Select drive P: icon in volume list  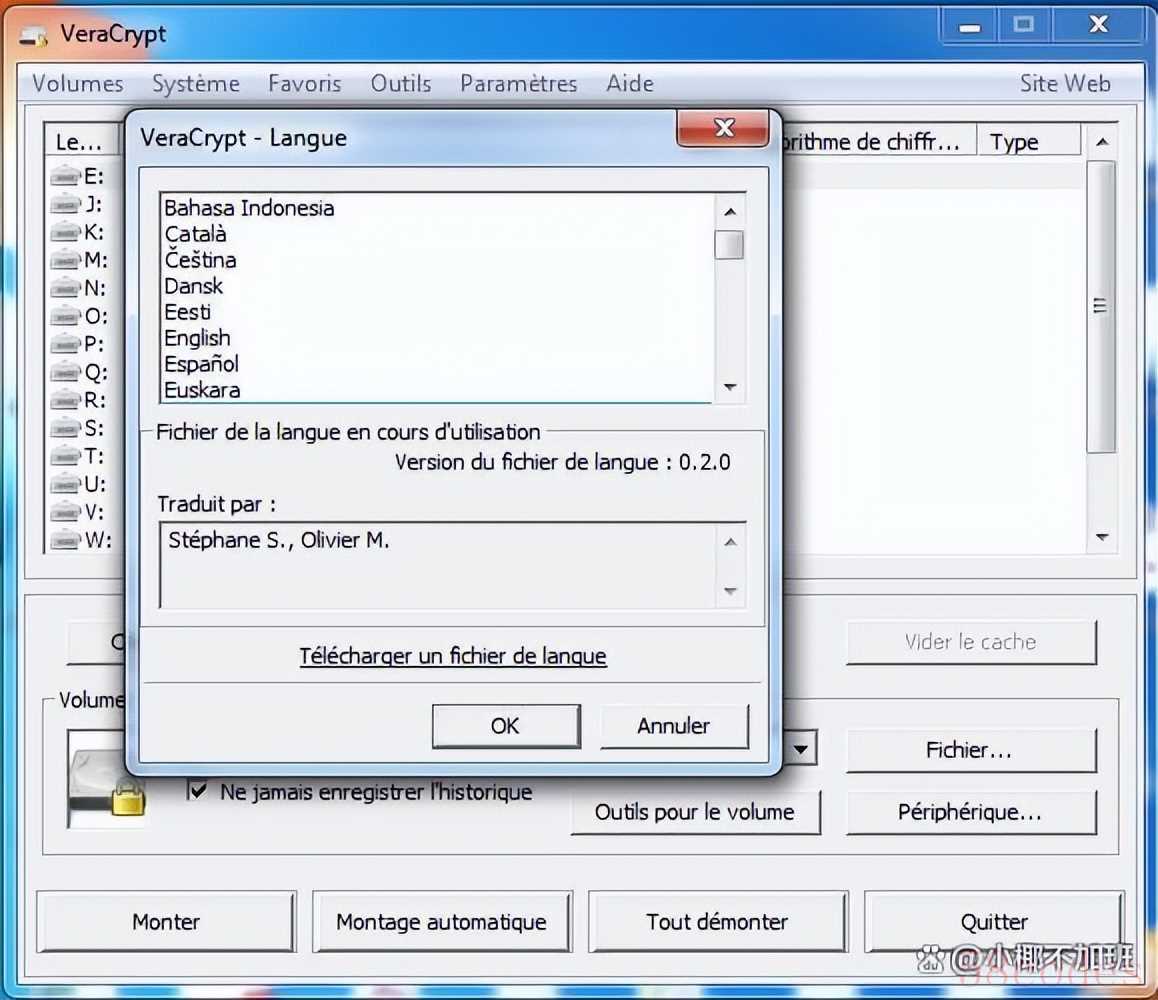[x=65, y=344]
